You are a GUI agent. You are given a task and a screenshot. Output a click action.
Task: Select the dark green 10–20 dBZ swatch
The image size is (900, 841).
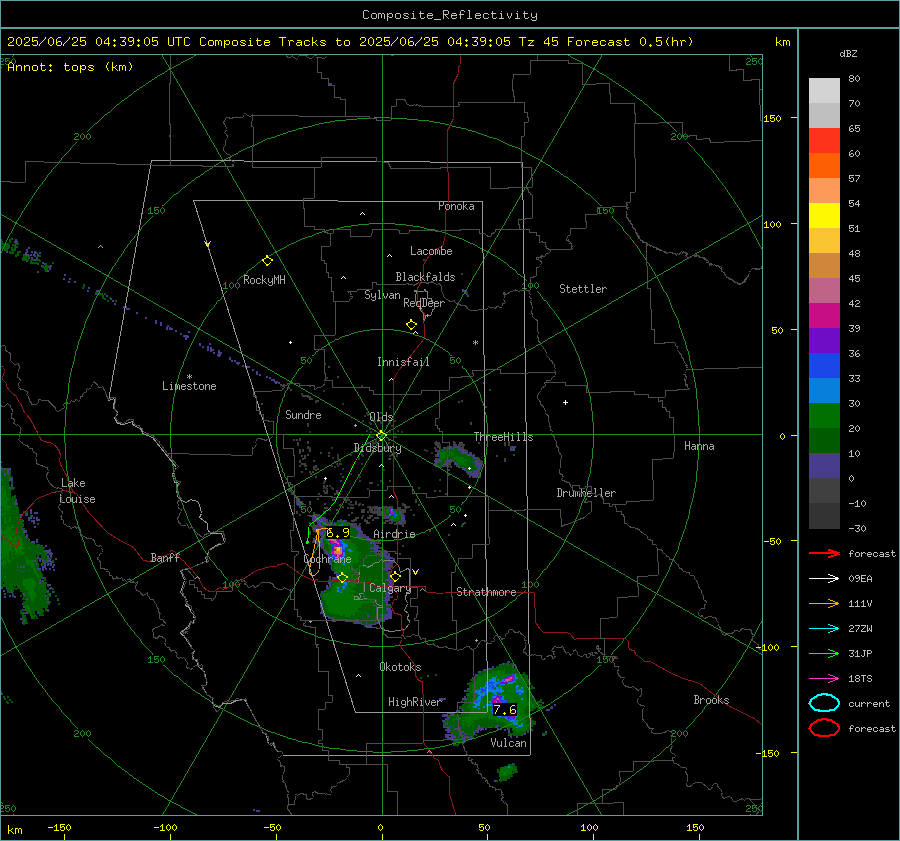point(824,441)
